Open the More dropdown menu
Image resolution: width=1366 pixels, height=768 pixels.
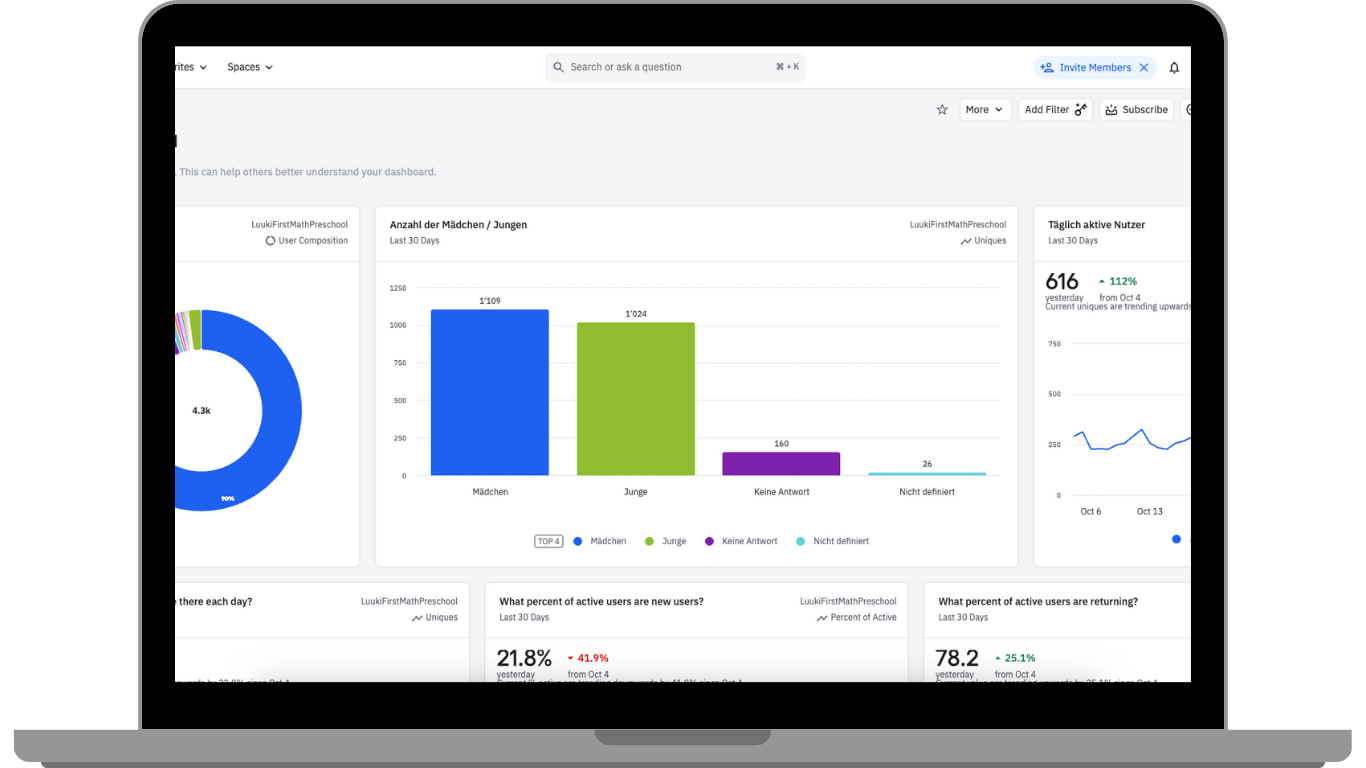[985, 109]
